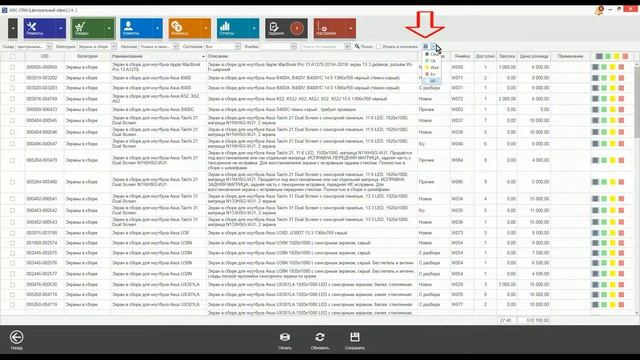Sort by the Примечание column header

[x=570, y=56]
